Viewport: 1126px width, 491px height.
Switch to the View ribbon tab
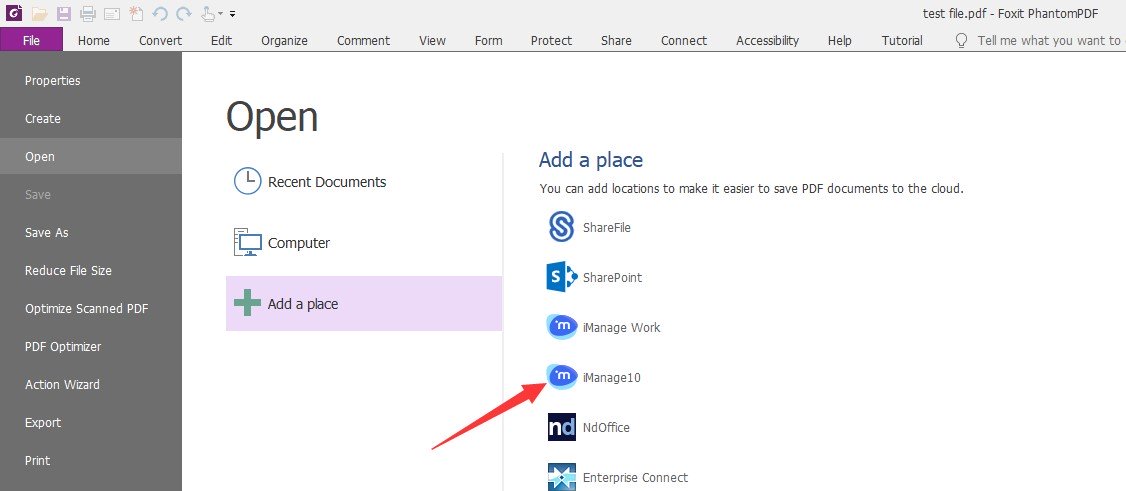point(432,40)
